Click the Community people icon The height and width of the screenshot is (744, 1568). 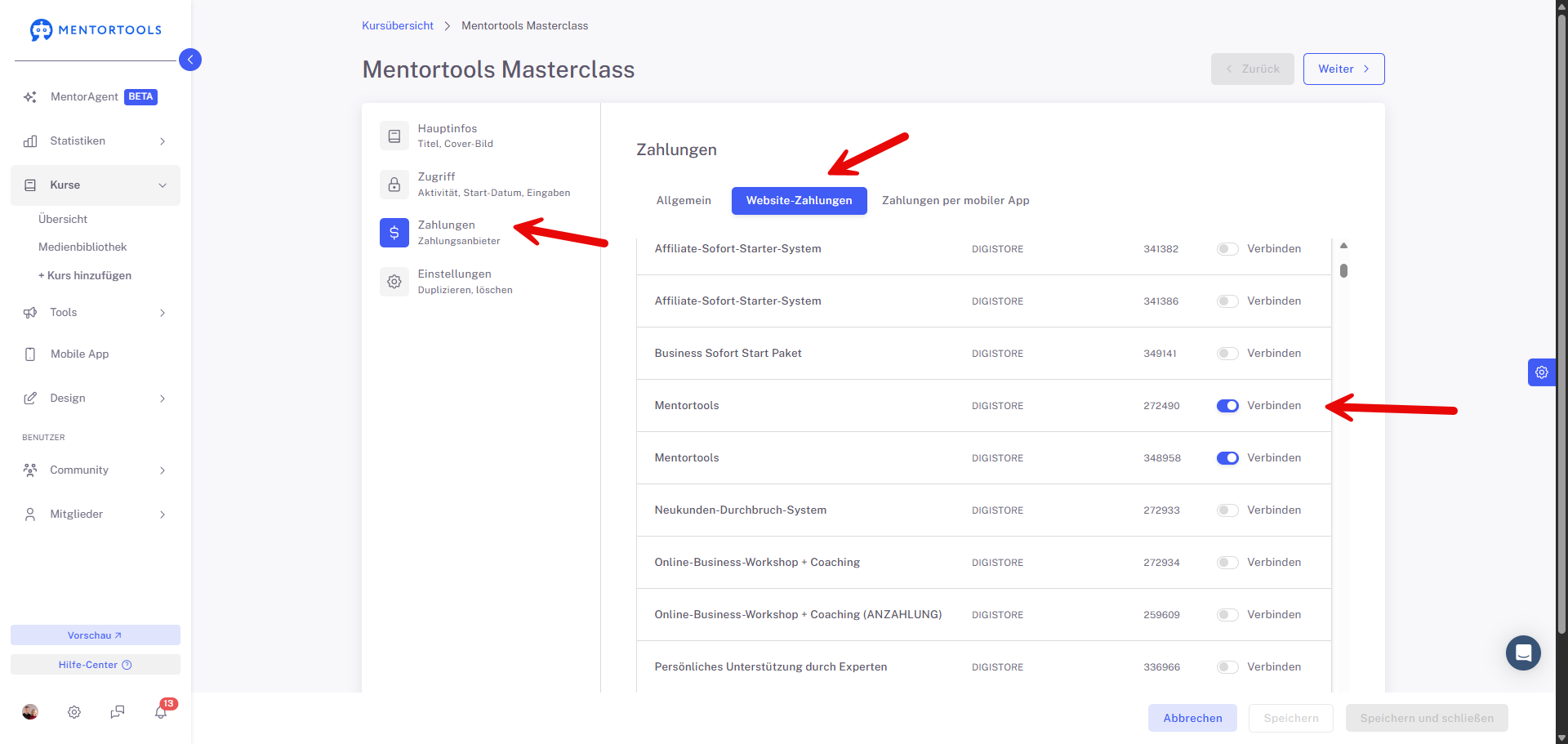(x=30, y=470)
